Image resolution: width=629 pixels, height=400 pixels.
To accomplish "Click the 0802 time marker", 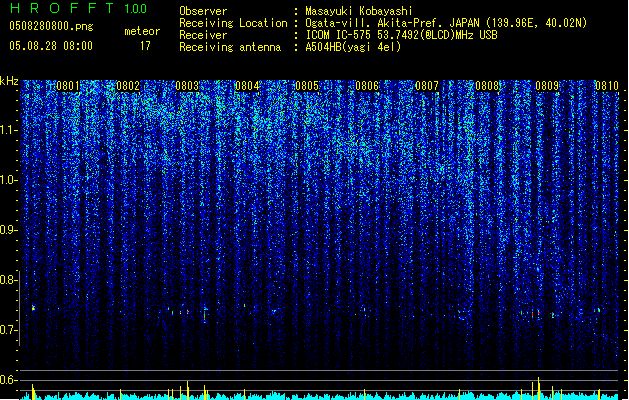I will (128, 86).
